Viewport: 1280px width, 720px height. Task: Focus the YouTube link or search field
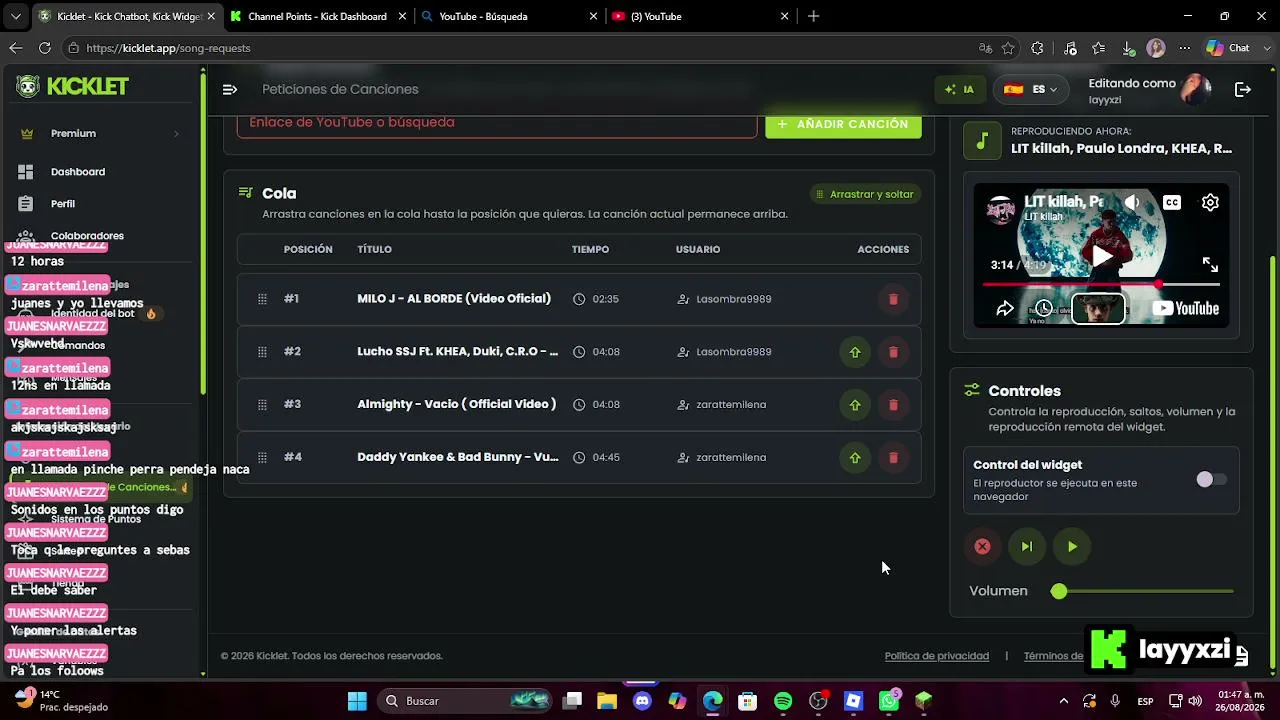497,123
